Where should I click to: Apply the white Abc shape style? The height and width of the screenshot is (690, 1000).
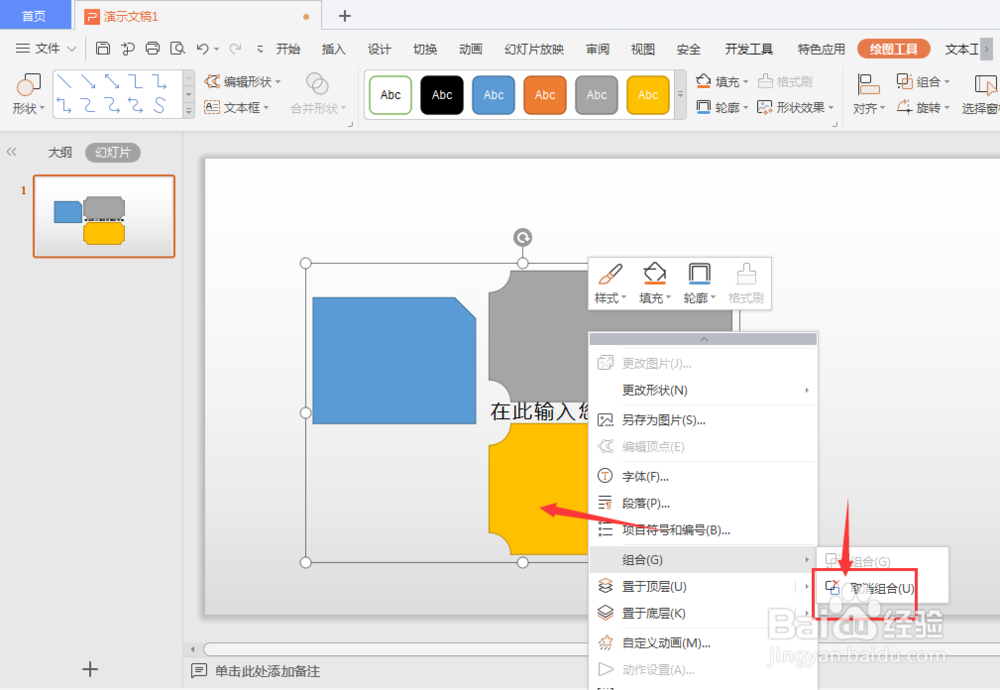point(390,95)
